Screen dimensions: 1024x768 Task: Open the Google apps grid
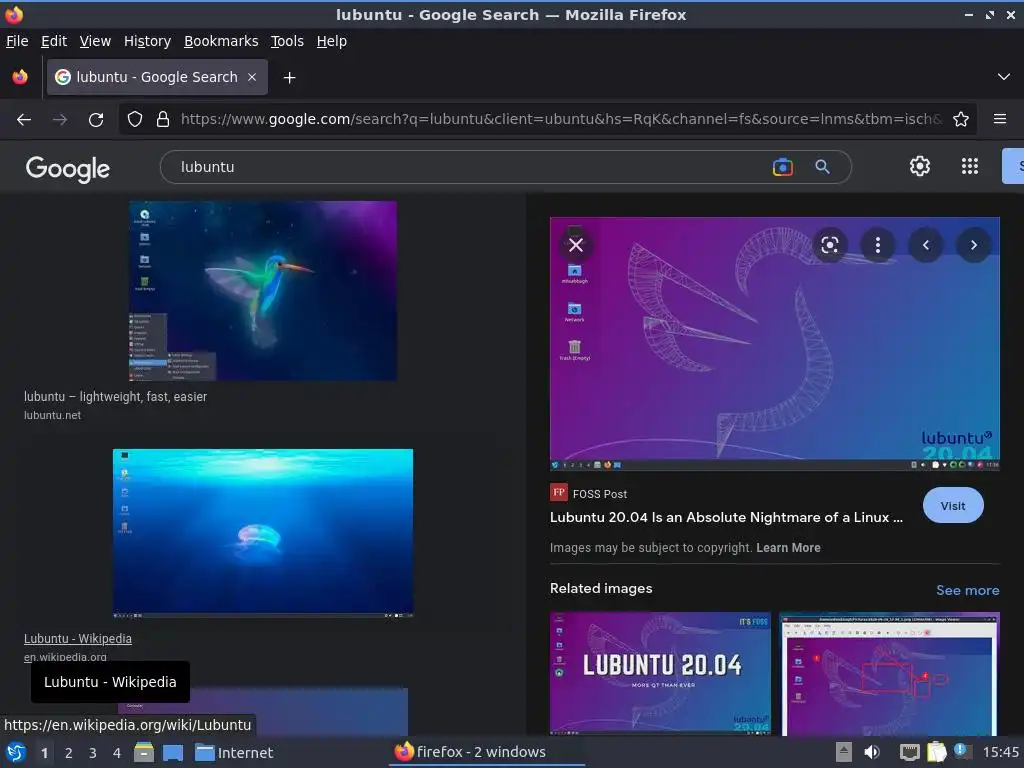click(970, 167)
